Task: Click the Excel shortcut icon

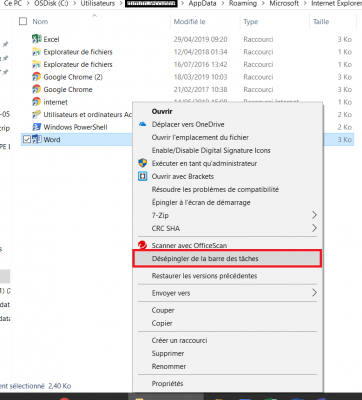Action: tap(36, 39)
